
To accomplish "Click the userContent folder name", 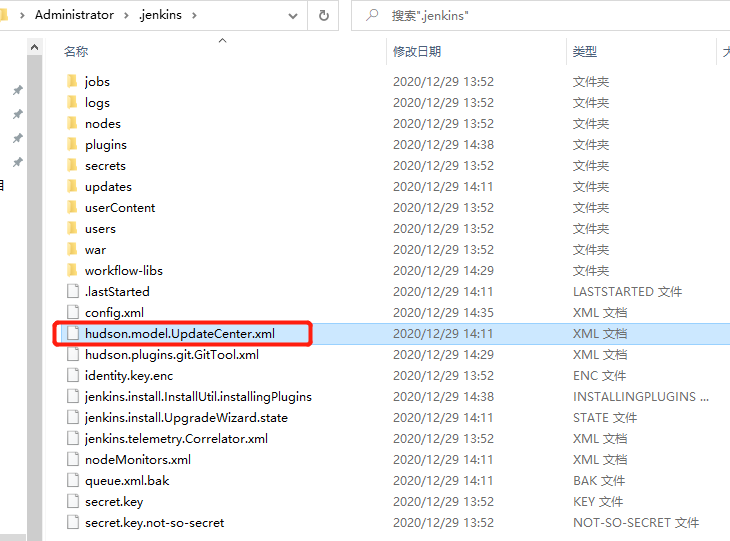I will point(120,208).
